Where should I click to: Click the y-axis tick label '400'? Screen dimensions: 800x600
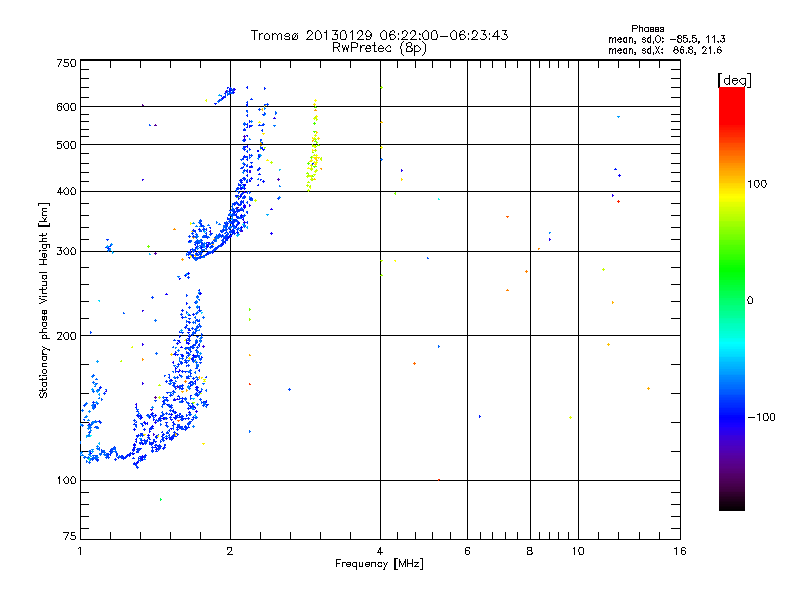[x=66, y=192]
